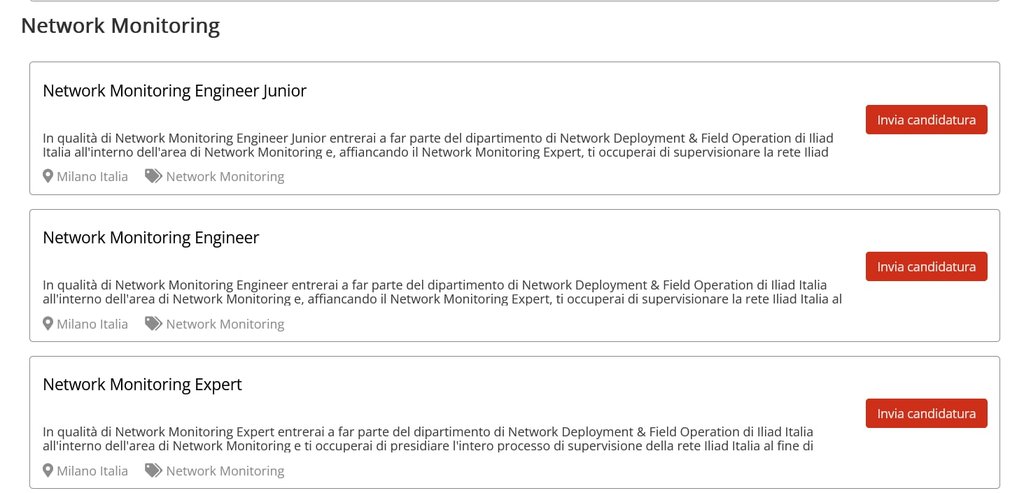Click tag icon in Network Monitoring Engineer card

[153, 323]
